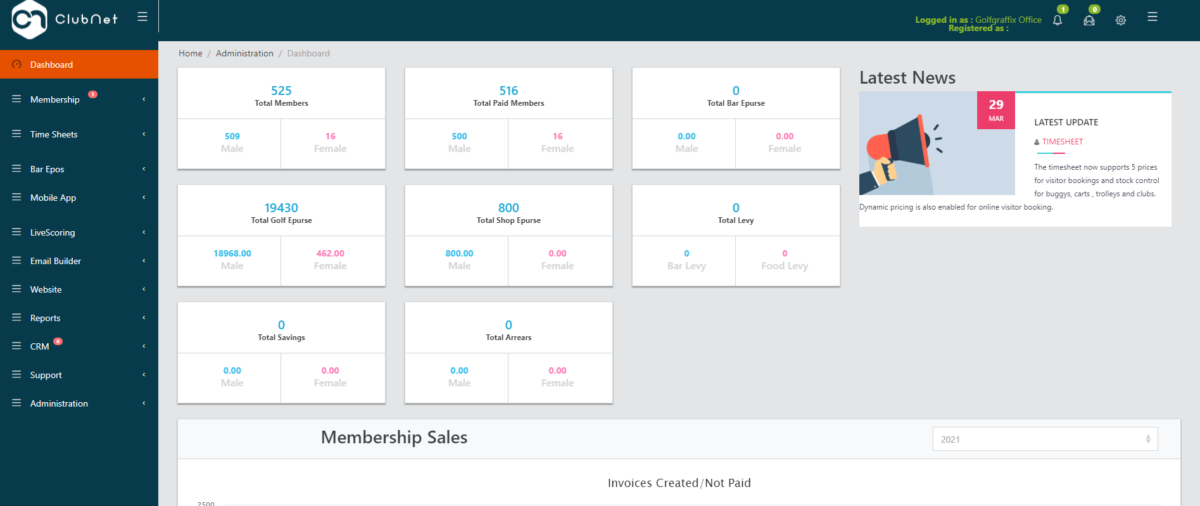
Task: Expand the Reports sidebar section
Action: point(79,318)
